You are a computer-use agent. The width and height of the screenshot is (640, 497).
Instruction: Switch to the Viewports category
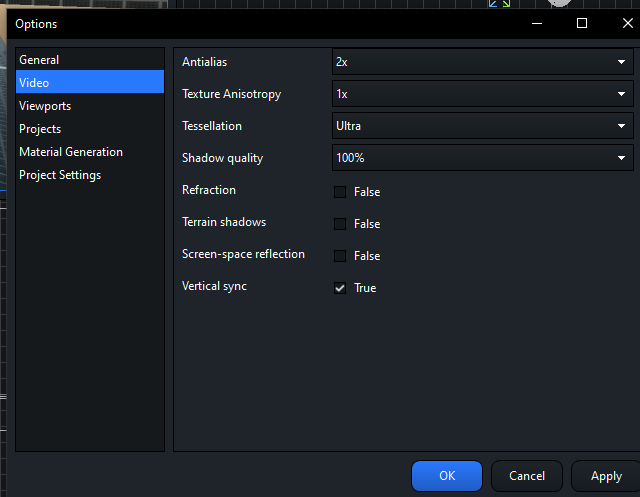(x=45, y=106)
